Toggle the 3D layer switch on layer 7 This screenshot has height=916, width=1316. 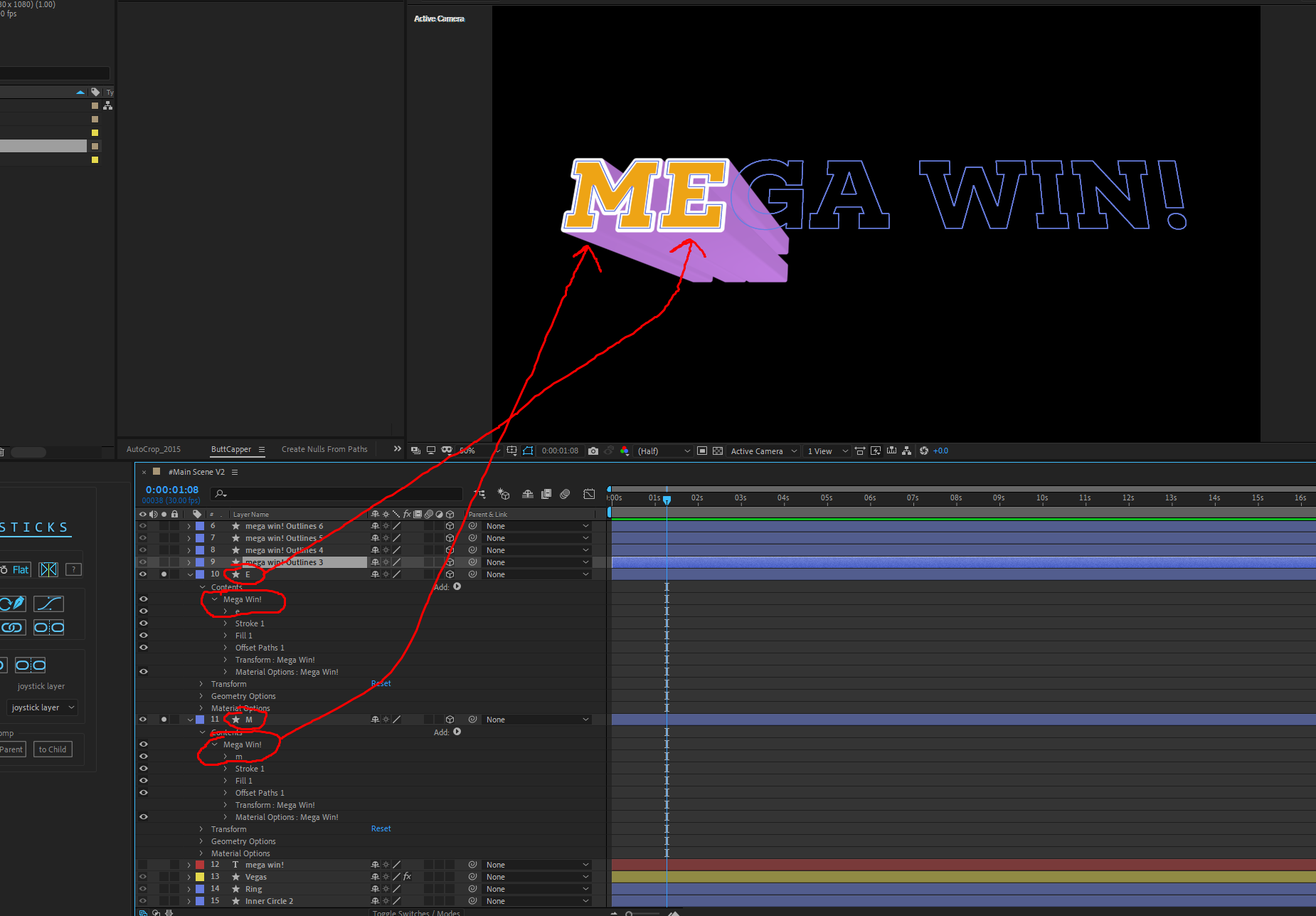450,538
